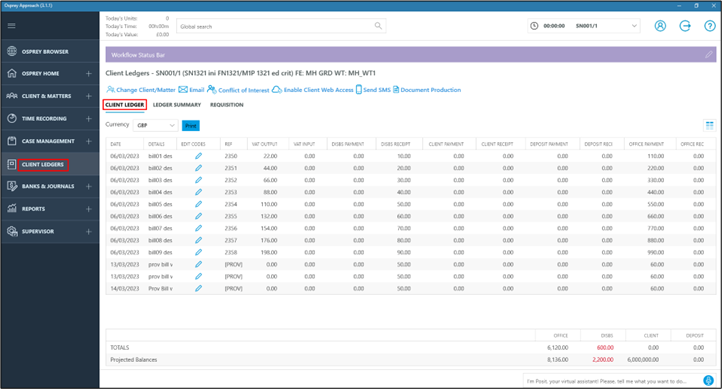This screenshot has height=389, width=722.
Task: Open the Client & Matters section
Action: tap(47, 96)
